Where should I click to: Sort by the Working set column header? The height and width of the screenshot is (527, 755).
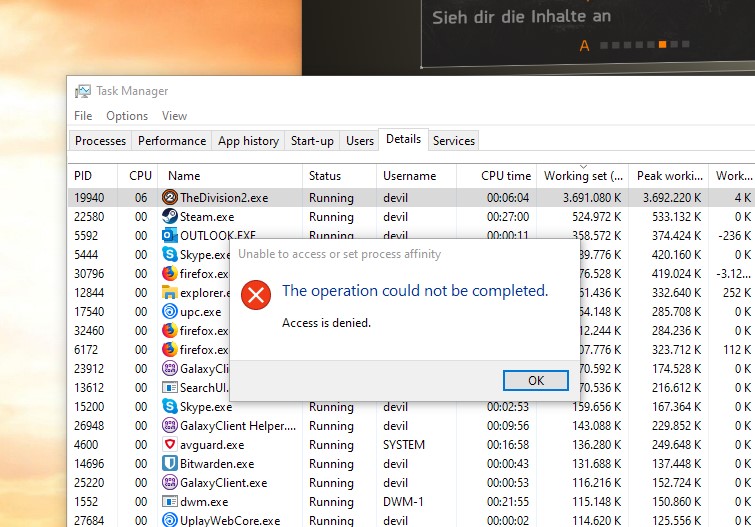pyautogui.click(x=583, y=176)
